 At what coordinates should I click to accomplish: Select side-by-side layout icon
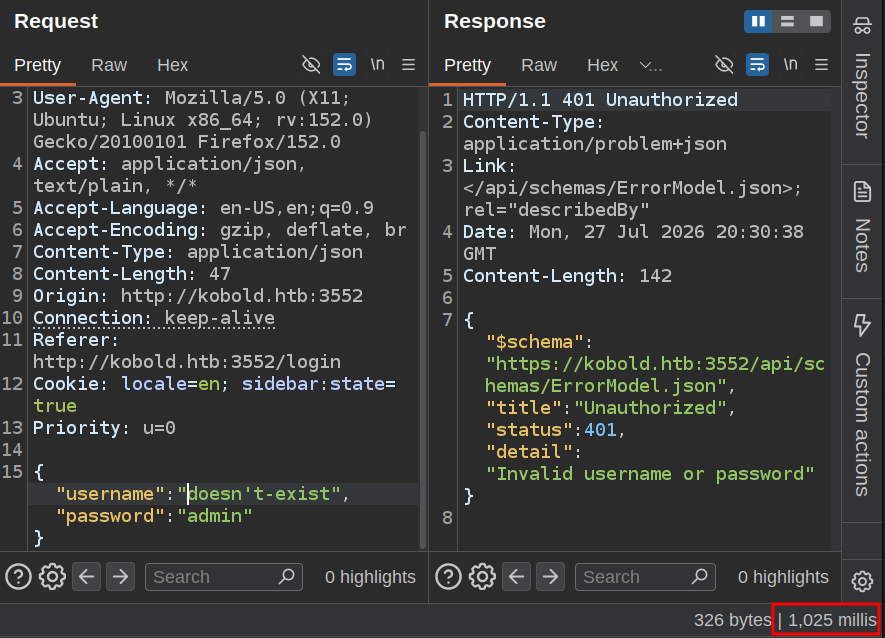point(759,21)
